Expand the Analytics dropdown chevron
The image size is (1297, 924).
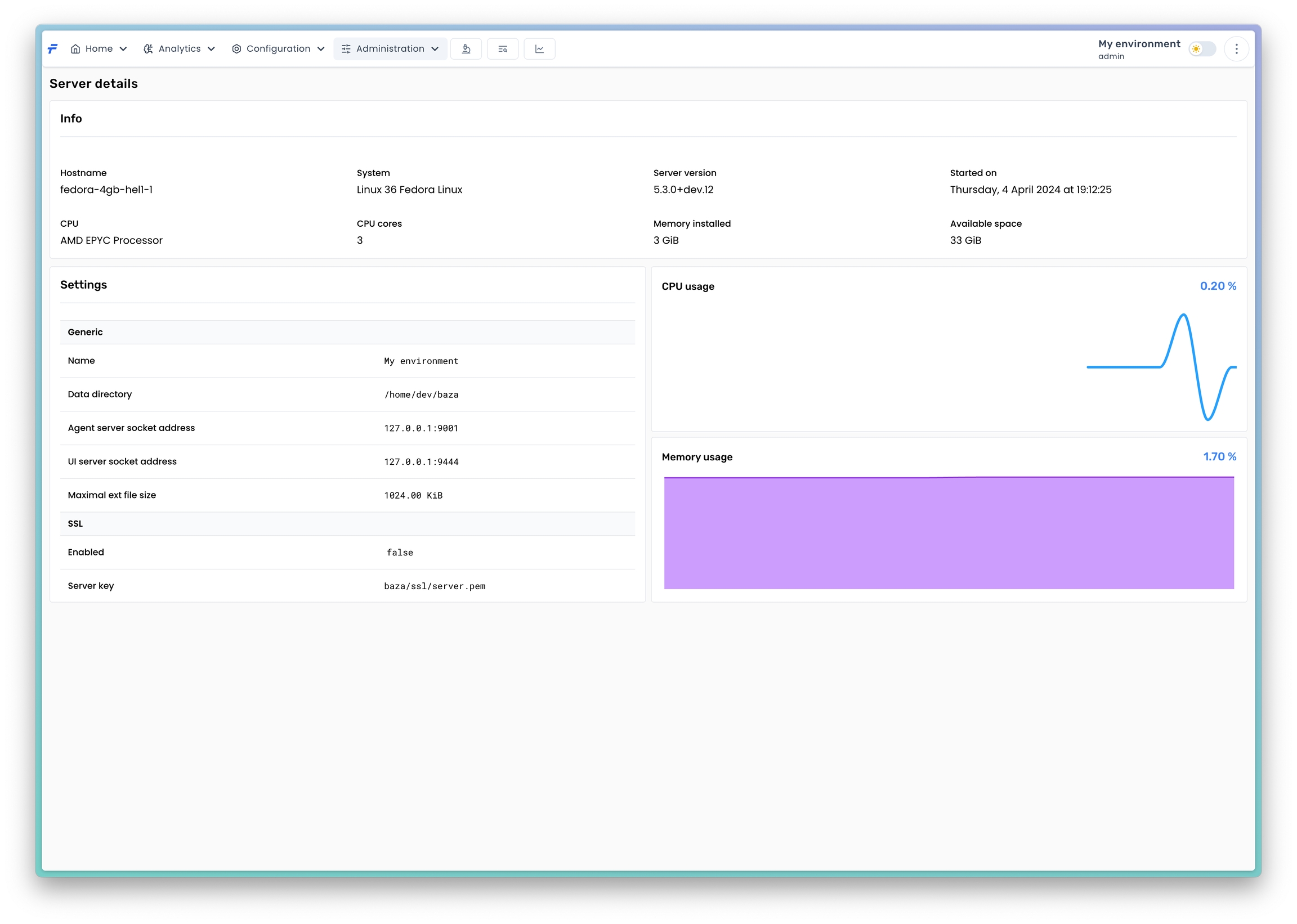pyautogui.click(x=211, y=49)
